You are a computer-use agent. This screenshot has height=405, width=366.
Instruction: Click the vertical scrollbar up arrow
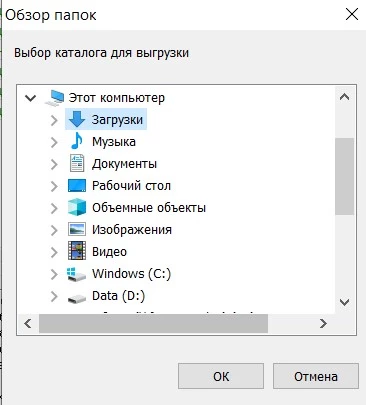pyautogui.click(x=344, y=97)
